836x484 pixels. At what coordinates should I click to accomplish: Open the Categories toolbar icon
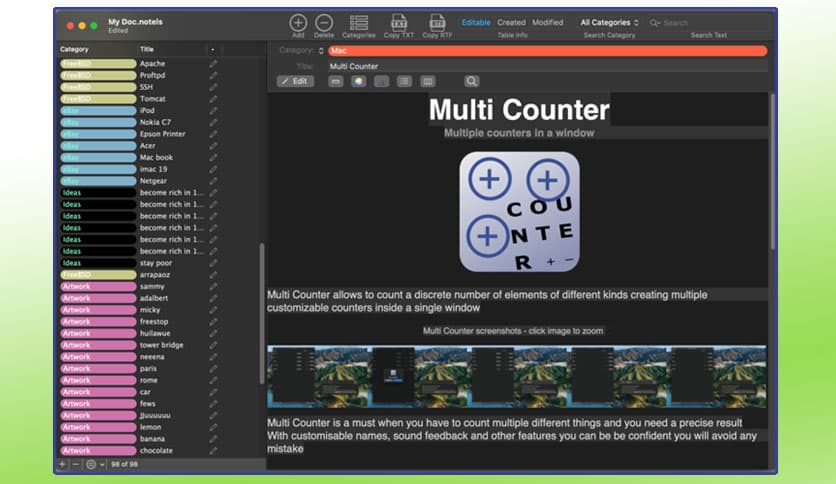[x=358, y=22]
